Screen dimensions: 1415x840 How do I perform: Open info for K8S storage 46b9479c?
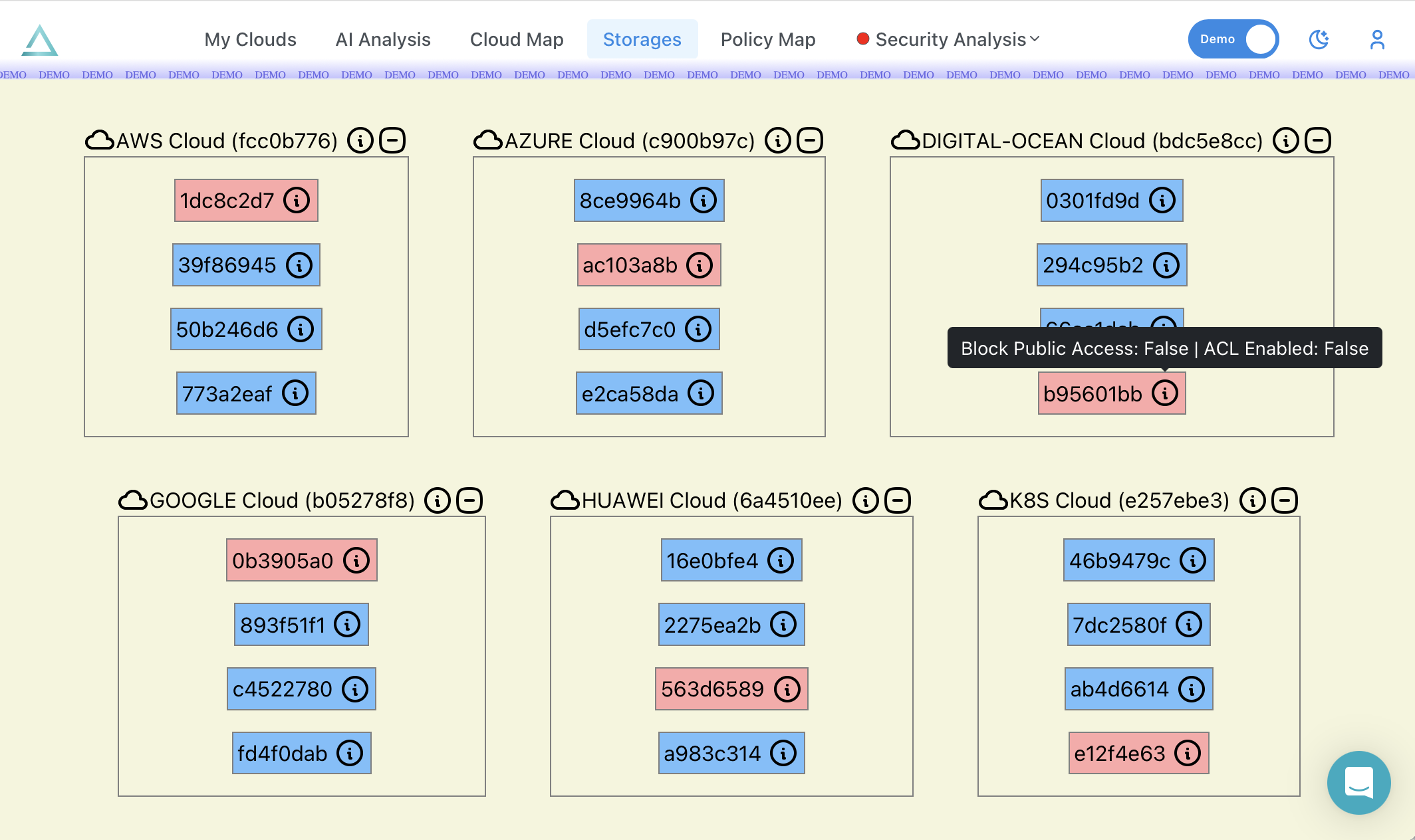click(1193, 560)
